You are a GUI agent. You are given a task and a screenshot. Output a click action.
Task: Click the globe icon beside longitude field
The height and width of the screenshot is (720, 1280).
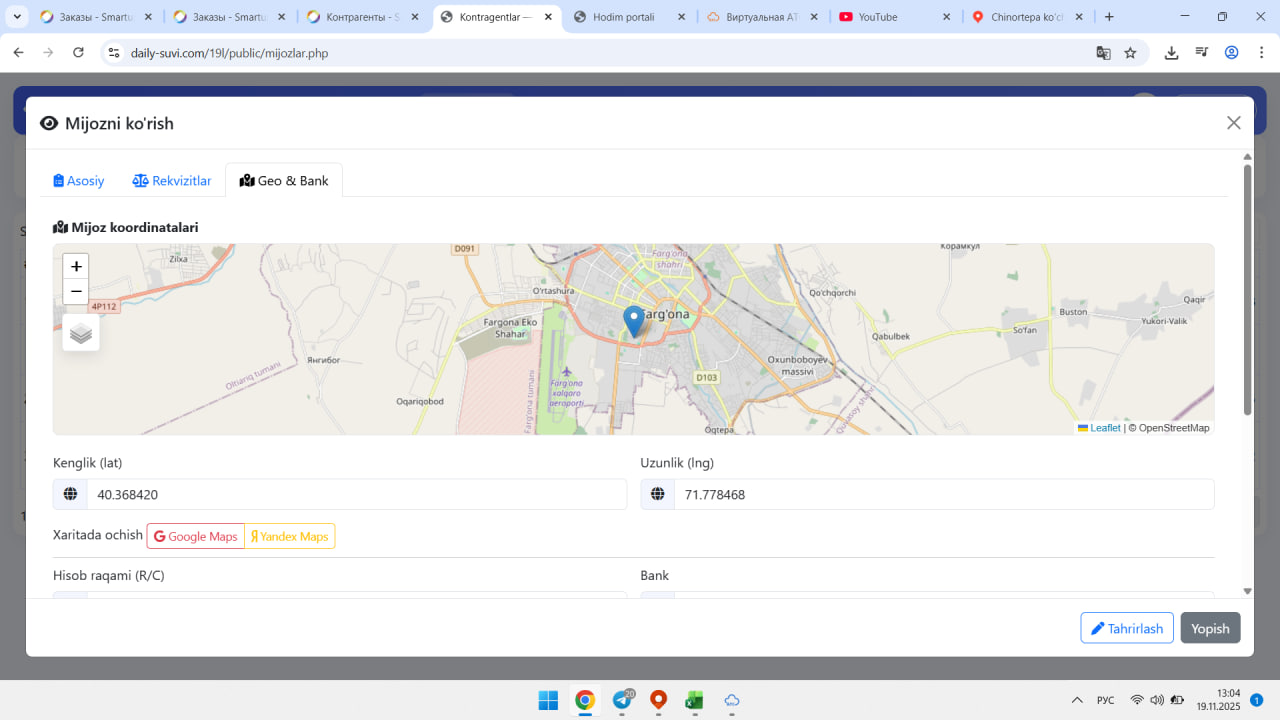point(657,494)
